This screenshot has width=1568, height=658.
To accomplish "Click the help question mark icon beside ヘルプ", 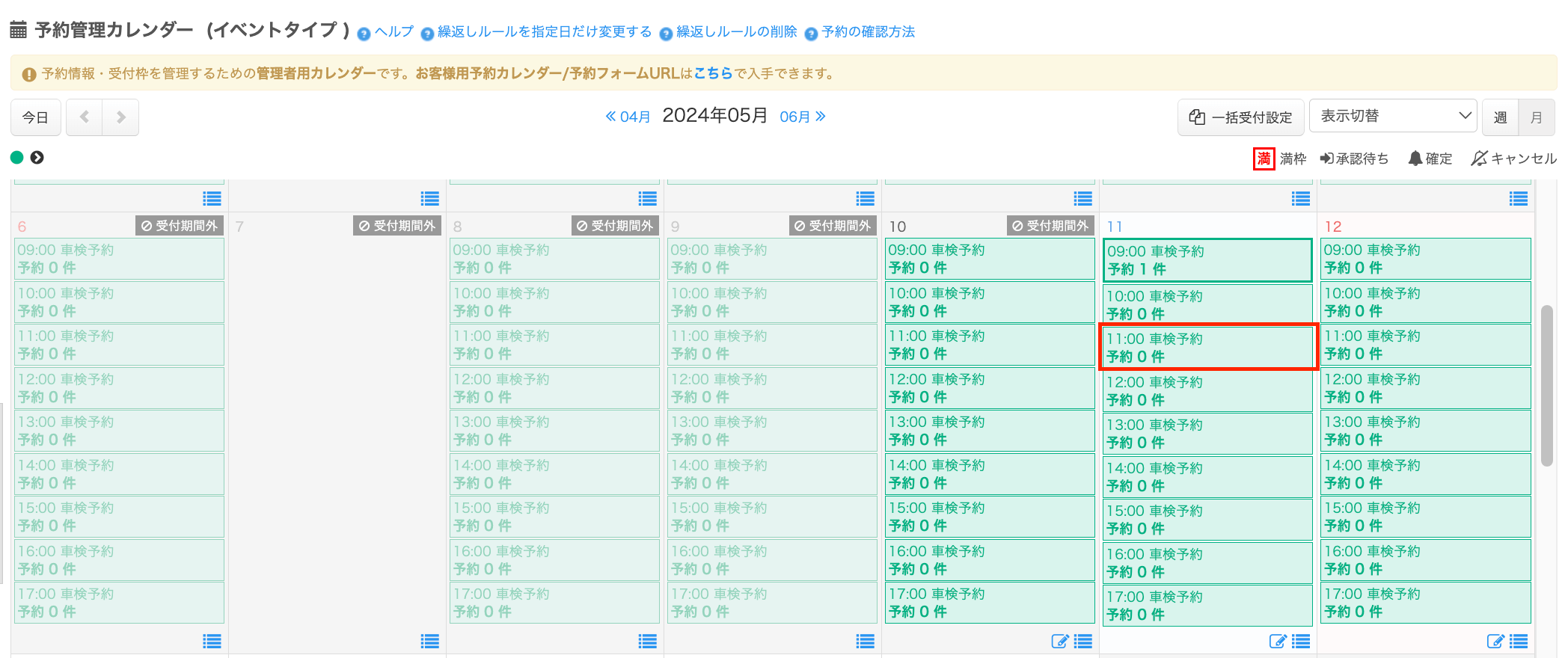I will click(364, 34).
